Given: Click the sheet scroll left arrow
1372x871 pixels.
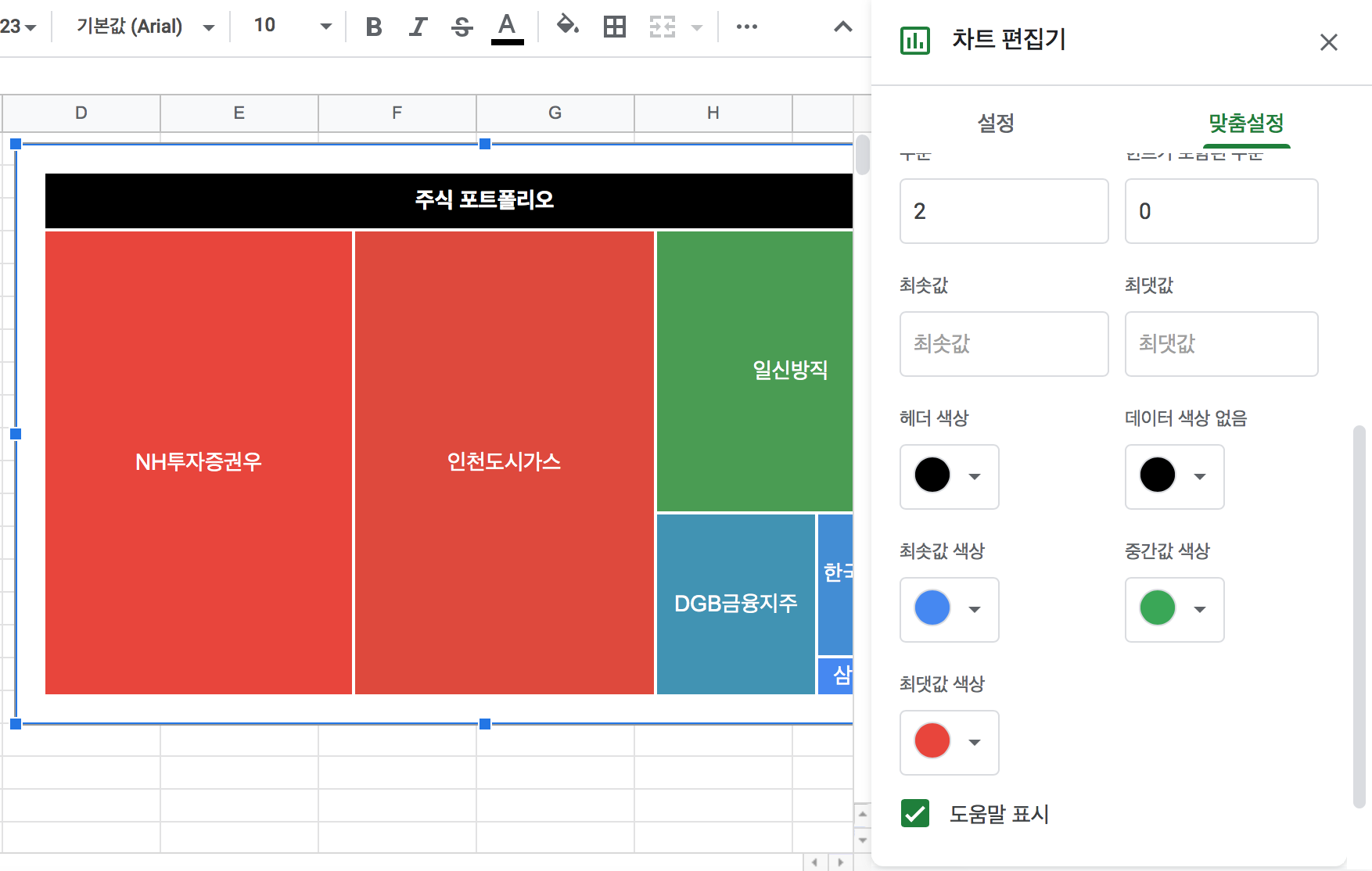Looking at the screenshot, I should [814, 862].
